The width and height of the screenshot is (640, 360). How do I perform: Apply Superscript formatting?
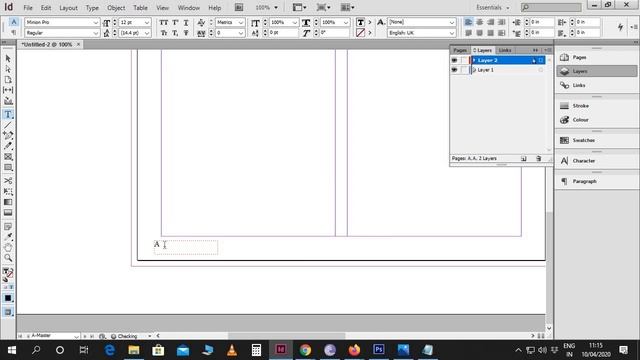(175, 22)
